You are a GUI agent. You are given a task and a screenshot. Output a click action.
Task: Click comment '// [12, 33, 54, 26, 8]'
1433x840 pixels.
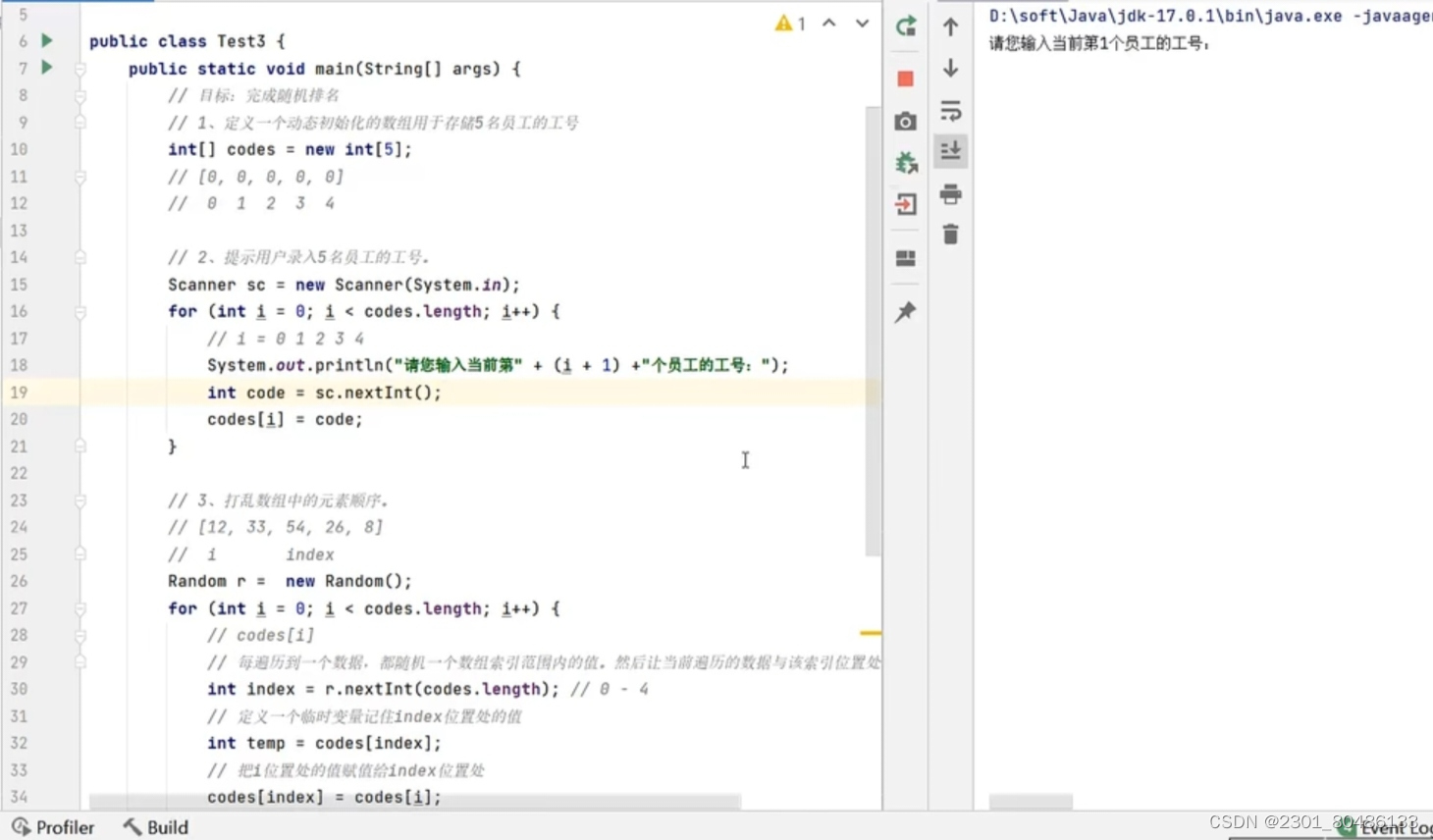pyautogui.click(x=275, y=527)
